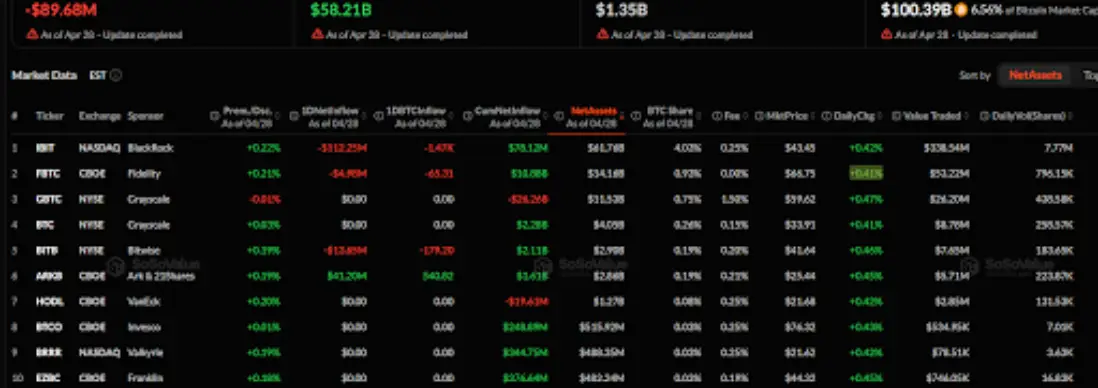Click red warning icon under -$89.68M

(32, 34)
